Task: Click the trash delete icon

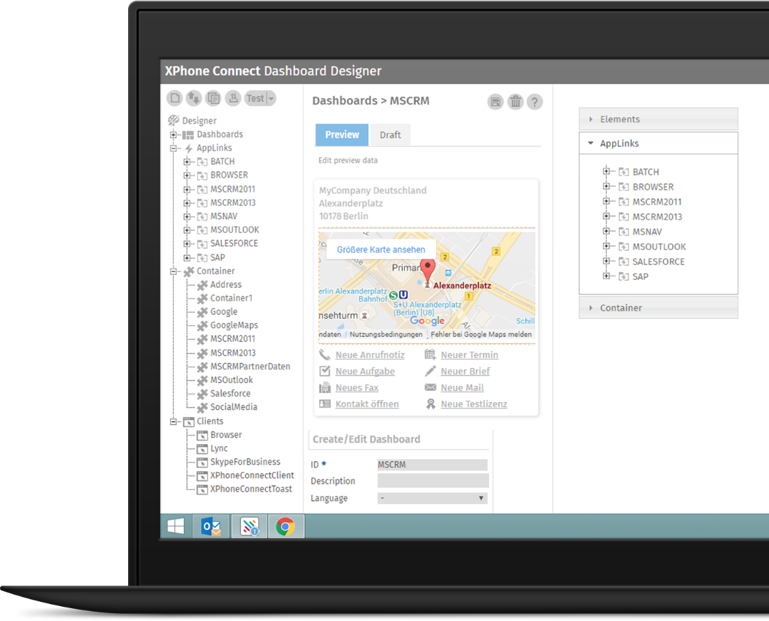Action: pyautogui.click(x=515, y=102)
